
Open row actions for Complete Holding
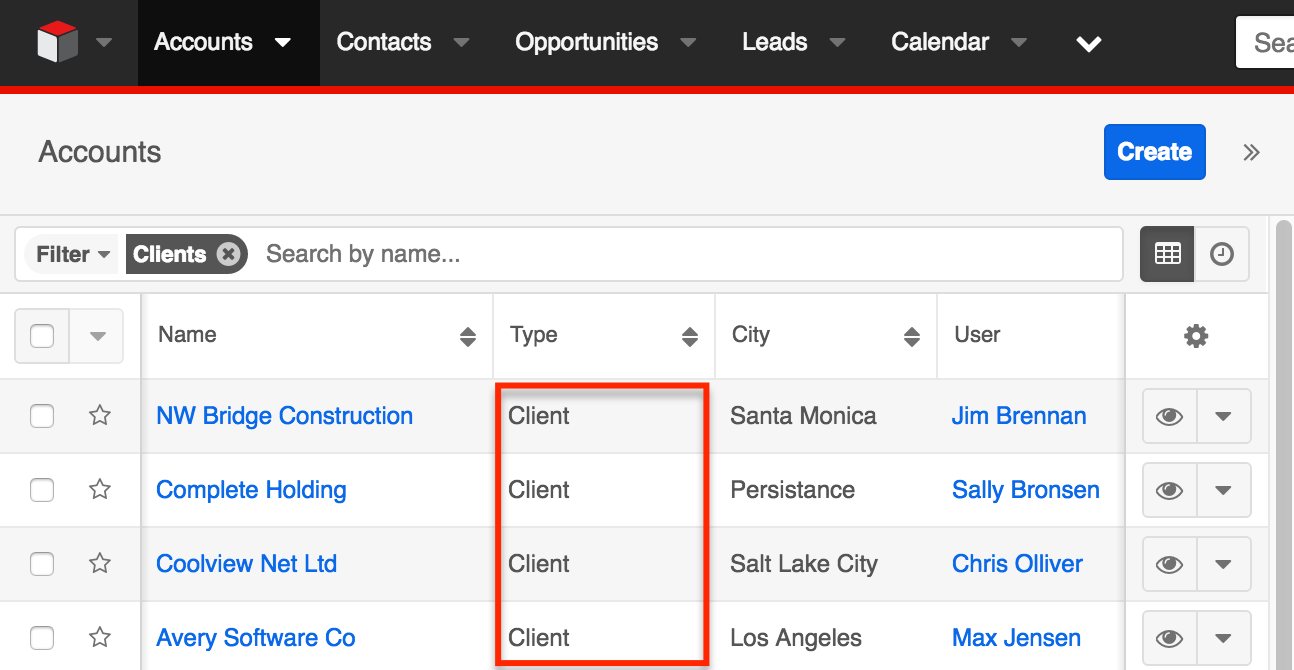coord(1223,490)
